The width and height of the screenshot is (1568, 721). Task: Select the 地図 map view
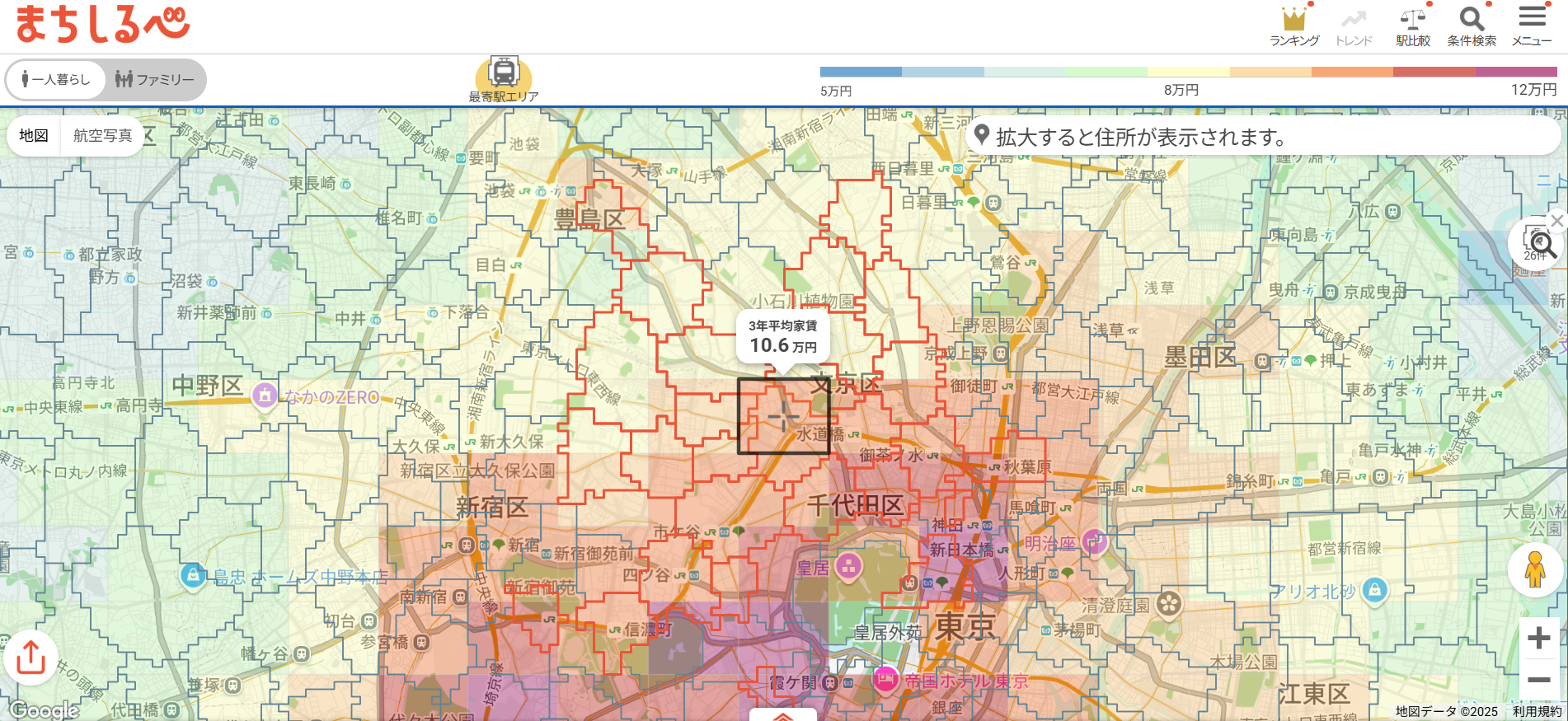tap(34, 135)
